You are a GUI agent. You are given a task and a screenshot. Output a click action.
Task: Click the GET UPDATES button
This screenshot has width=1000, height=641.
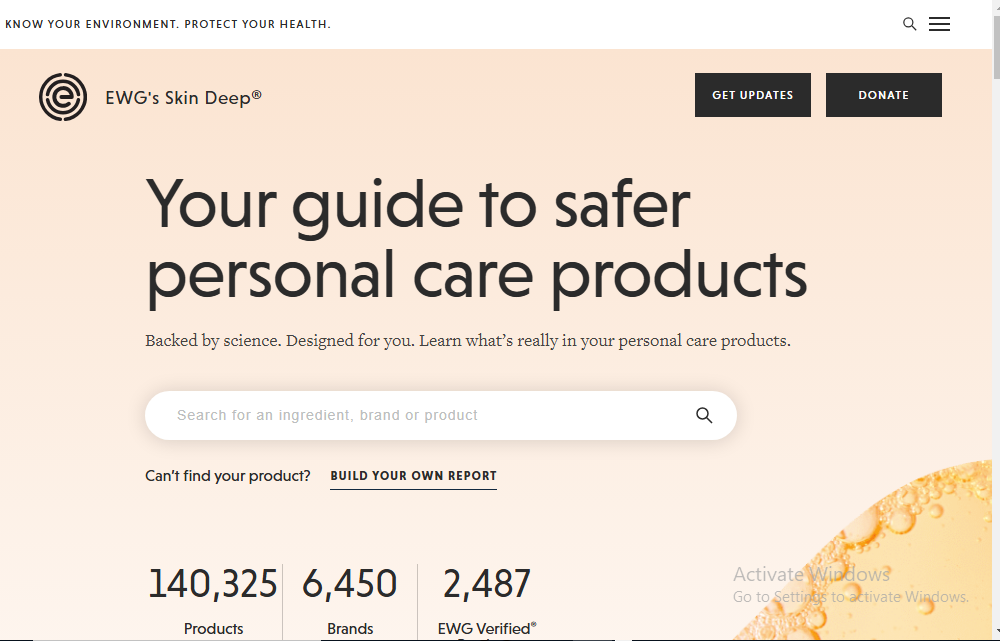click(752, 95)
